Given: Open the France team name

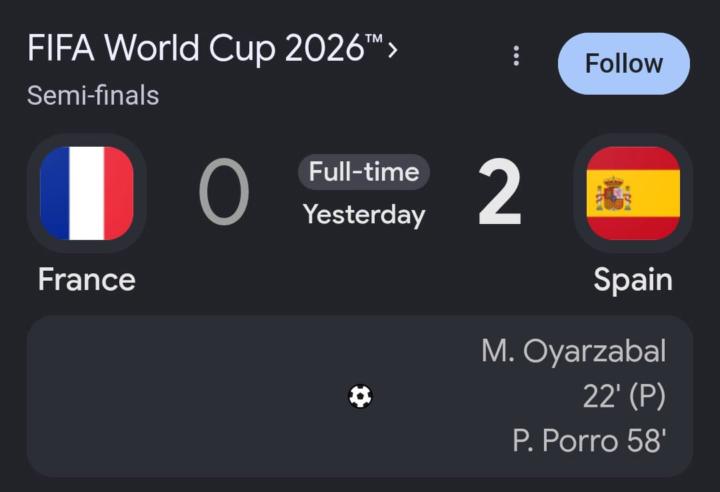Looking at the screenshot, I should [x=87, y=279].
